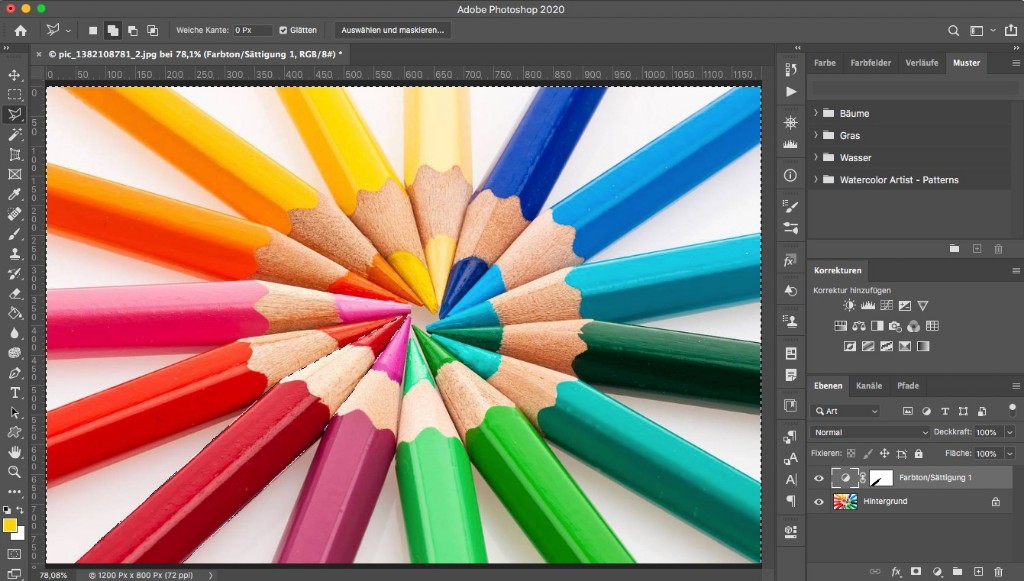Image resolution: width=1024 pixels, height=581 pixels.
Task: Activate the Zoom magnifier tool
Action: point(15,471)
